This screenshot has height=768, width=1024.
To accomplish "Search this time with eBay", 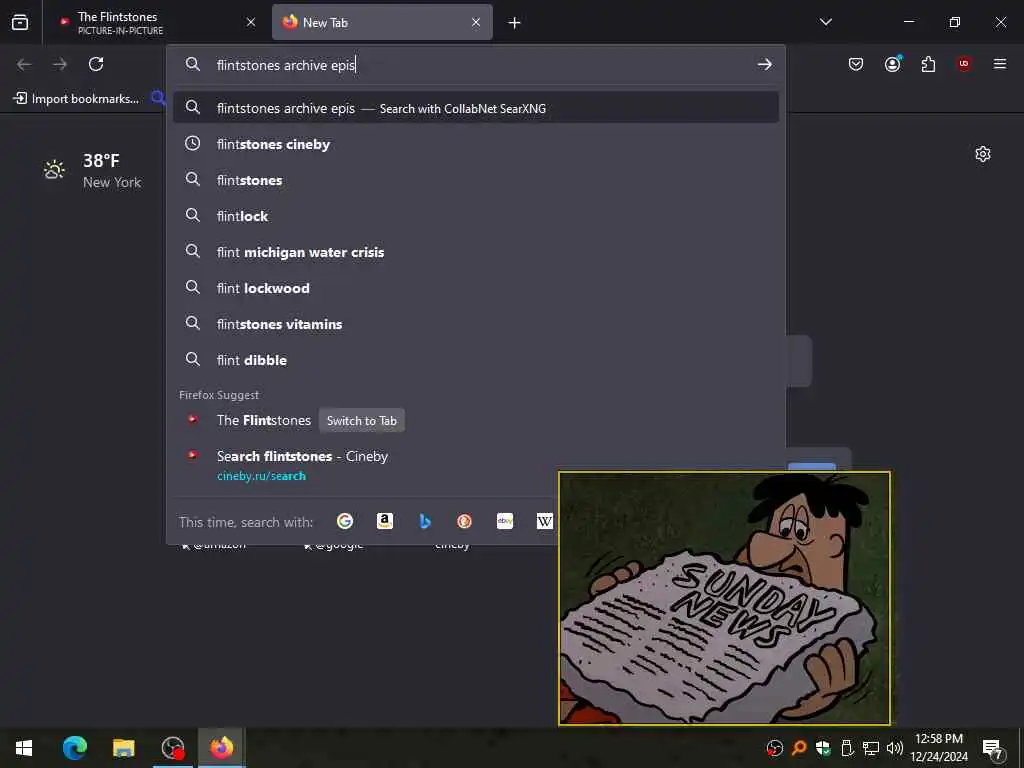I will point(505,521).
